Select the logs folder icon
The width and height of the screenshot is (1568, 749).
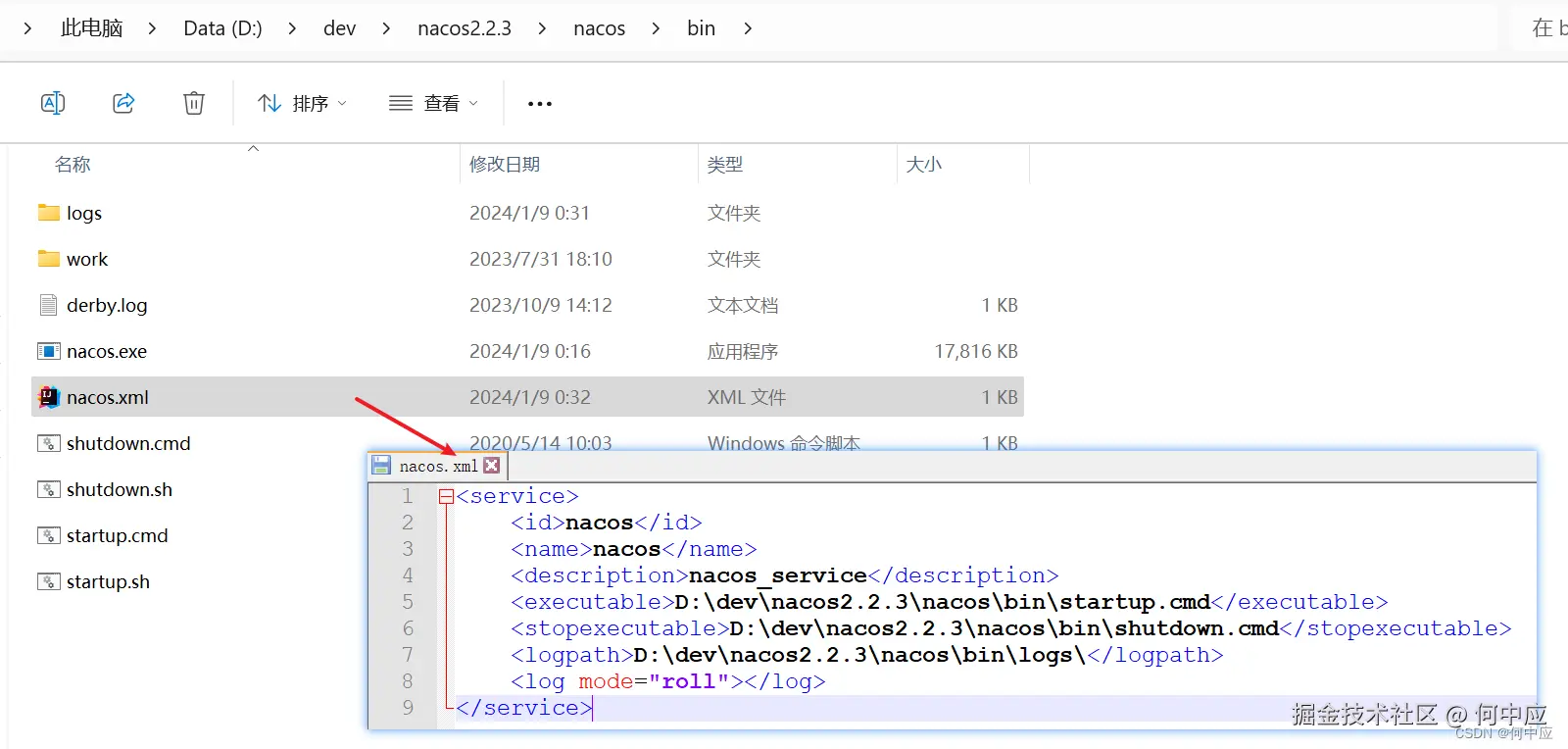[x=49, y=213]
